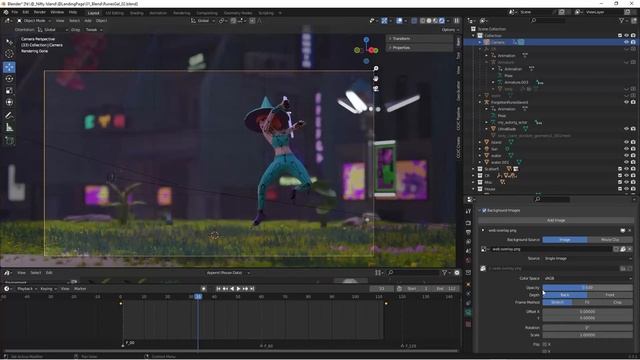The width and height of the screenshot is (640, 360).
Task: Open the Render properties tab
Action: click(x=468, y=223)
